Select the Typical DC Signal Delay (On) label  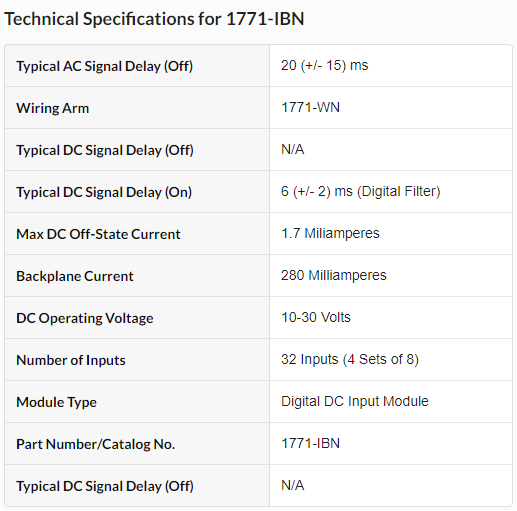[104, 192]
